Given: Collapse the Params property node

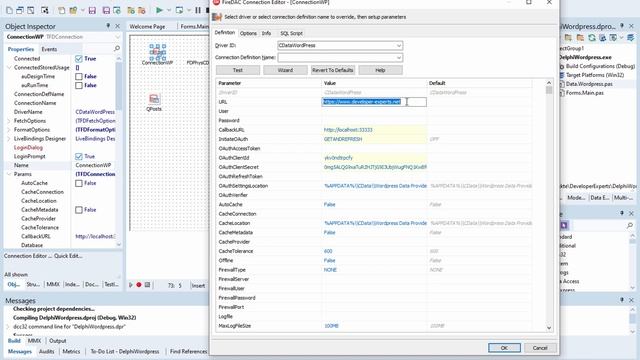Looking at the screenshot, I should coord(9,174).
